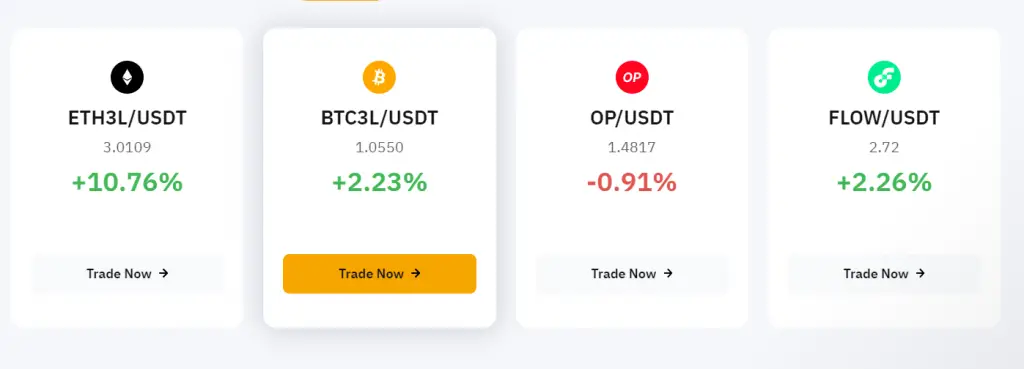Image resolution: width=1024 pixels, height=369 pixels.
Task: Click the -0.91% red change value
Action: (632, 182)
